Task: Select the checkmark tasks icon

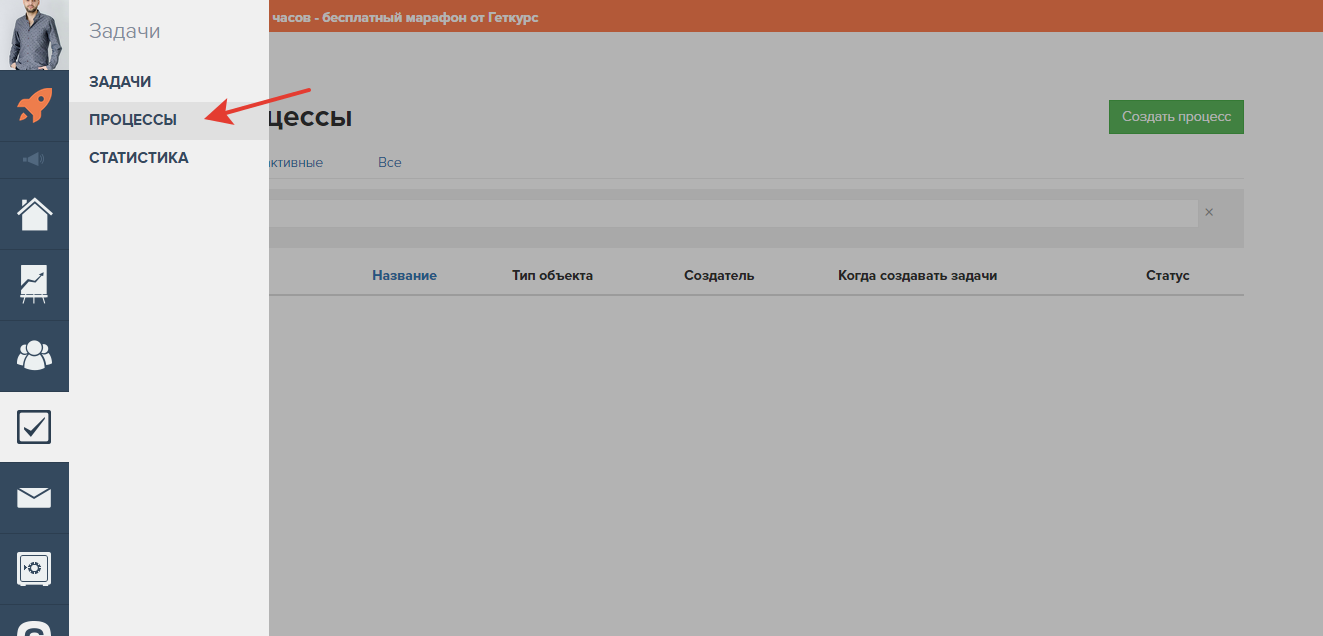Action: coord(34,427)
